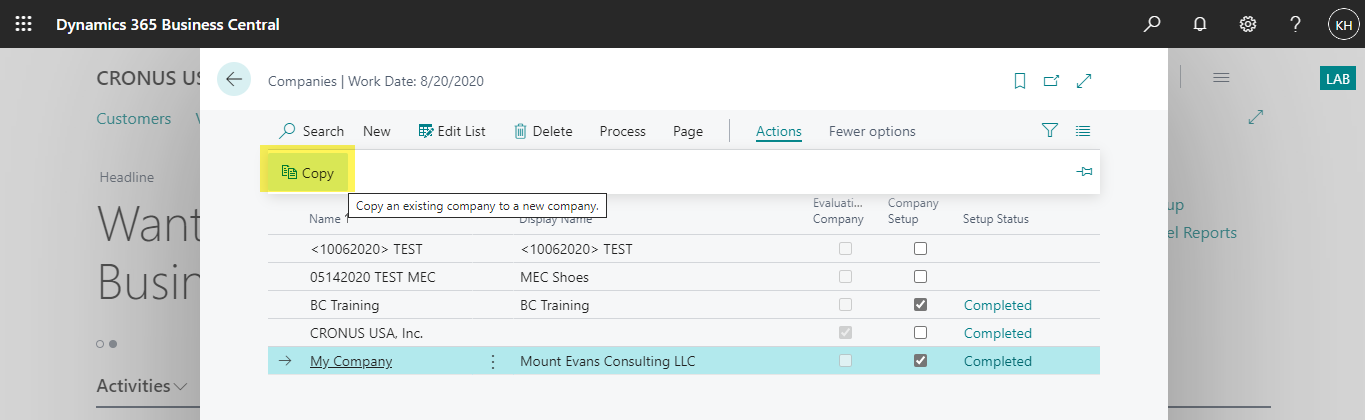Screen dimensions: 1365x420
Task: Open hamburger menu in background page
Action: [1221, 78]
